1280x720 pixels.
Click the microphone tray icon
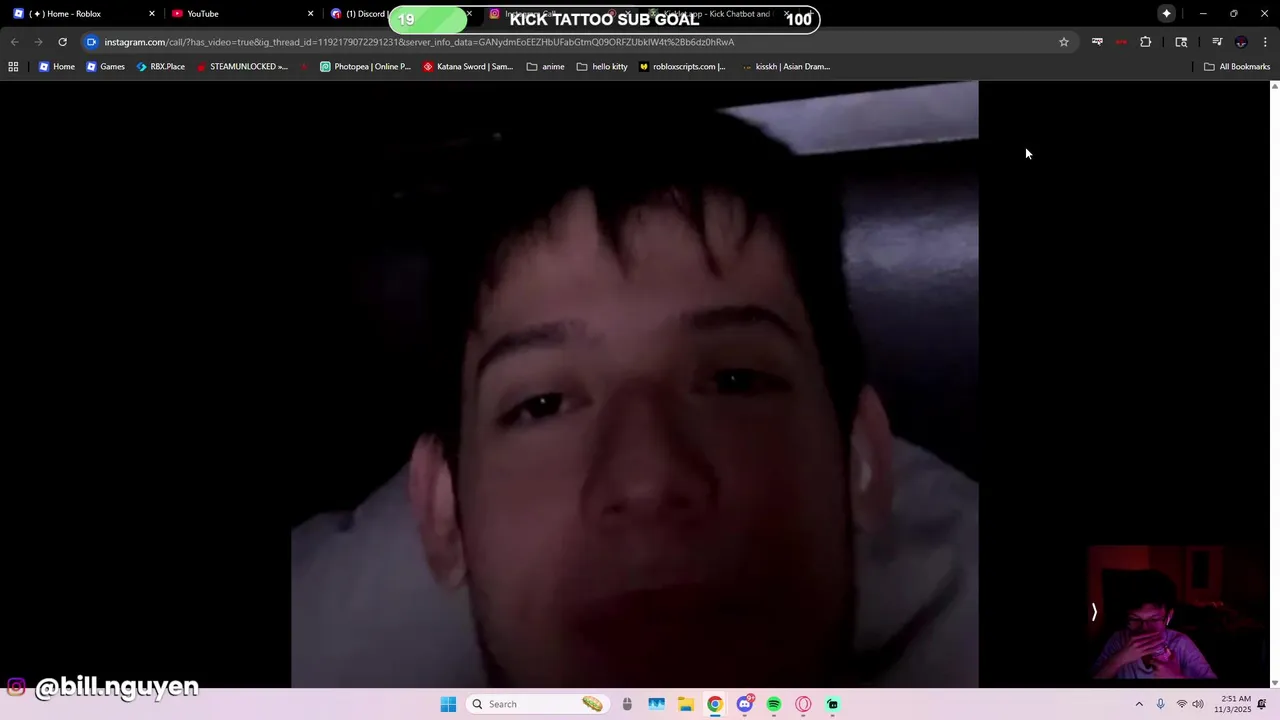[1160, 704]
